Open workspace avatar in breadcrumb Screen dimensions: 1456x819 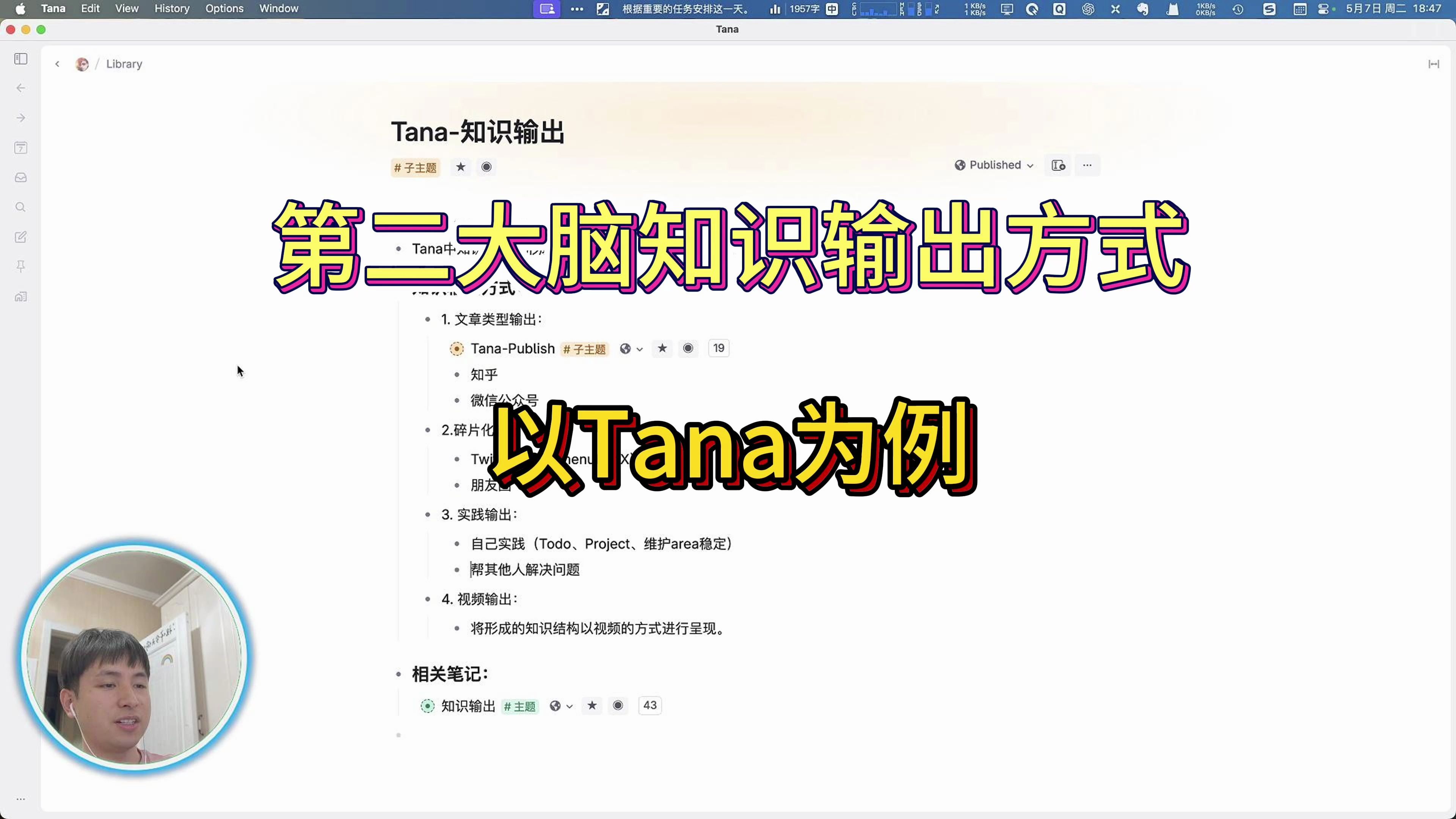pos(82,64)
